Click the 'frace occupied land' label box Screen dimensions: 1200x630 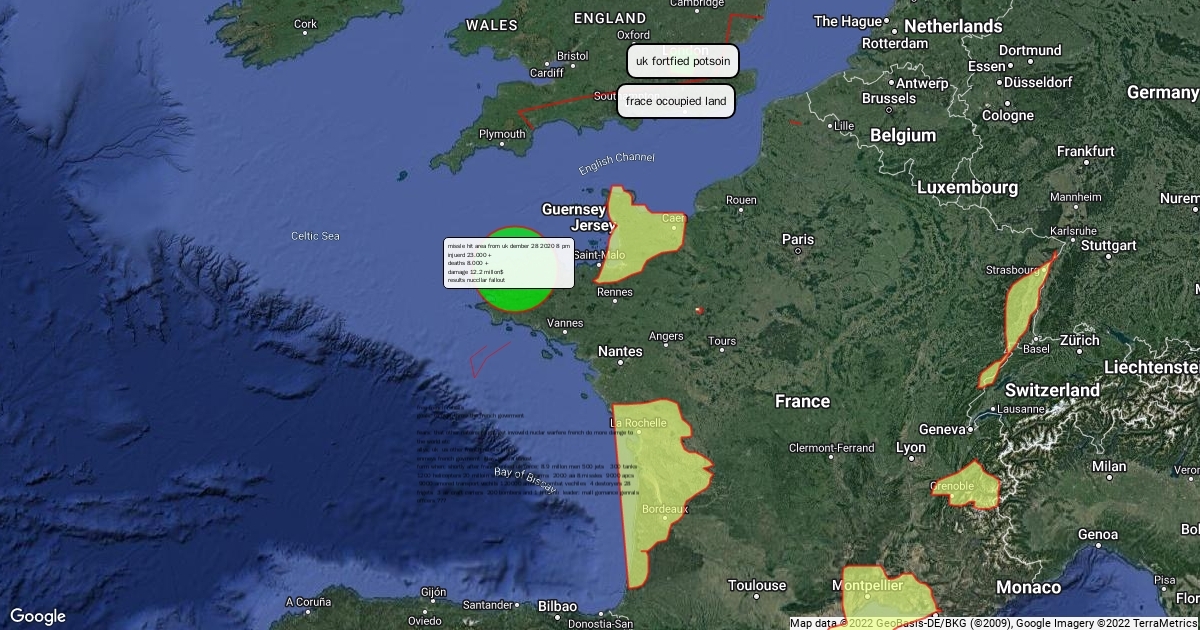point(676,101)
